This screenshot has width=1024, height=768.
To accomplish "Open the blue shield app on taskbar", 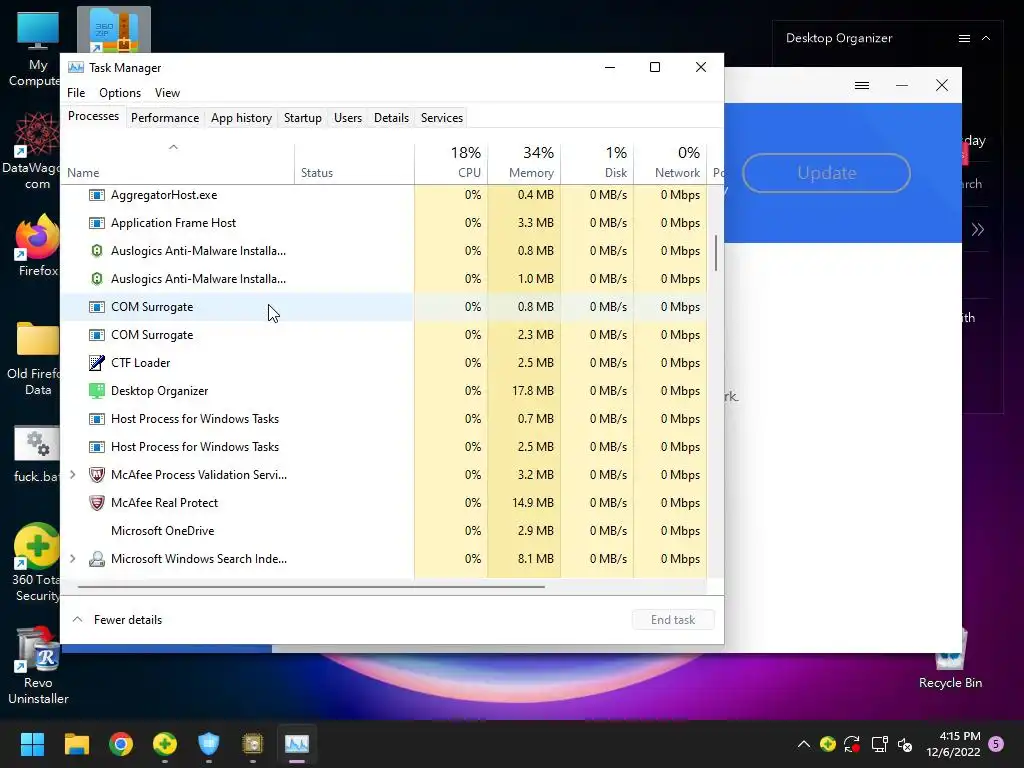I will 208,744.
